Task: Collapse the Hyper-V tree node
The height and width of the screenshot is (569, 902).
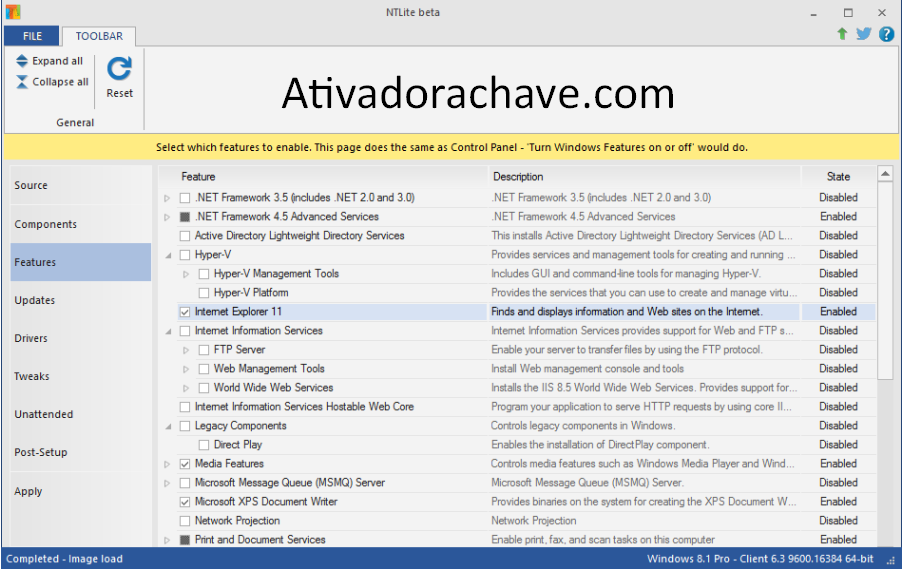Action: click(x=167, y=255)
